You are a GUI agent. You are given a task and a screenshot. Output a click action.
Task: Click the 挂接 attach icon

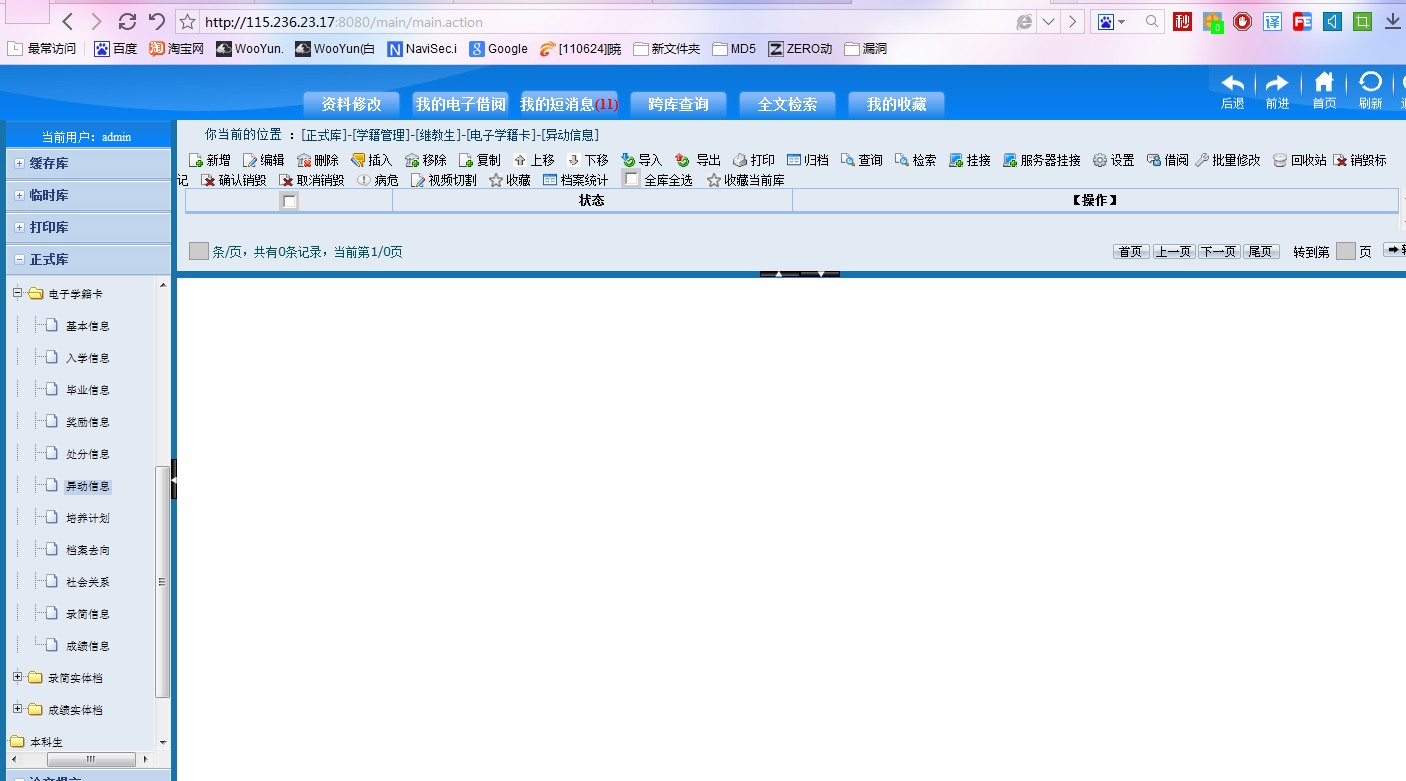(956, 160)
